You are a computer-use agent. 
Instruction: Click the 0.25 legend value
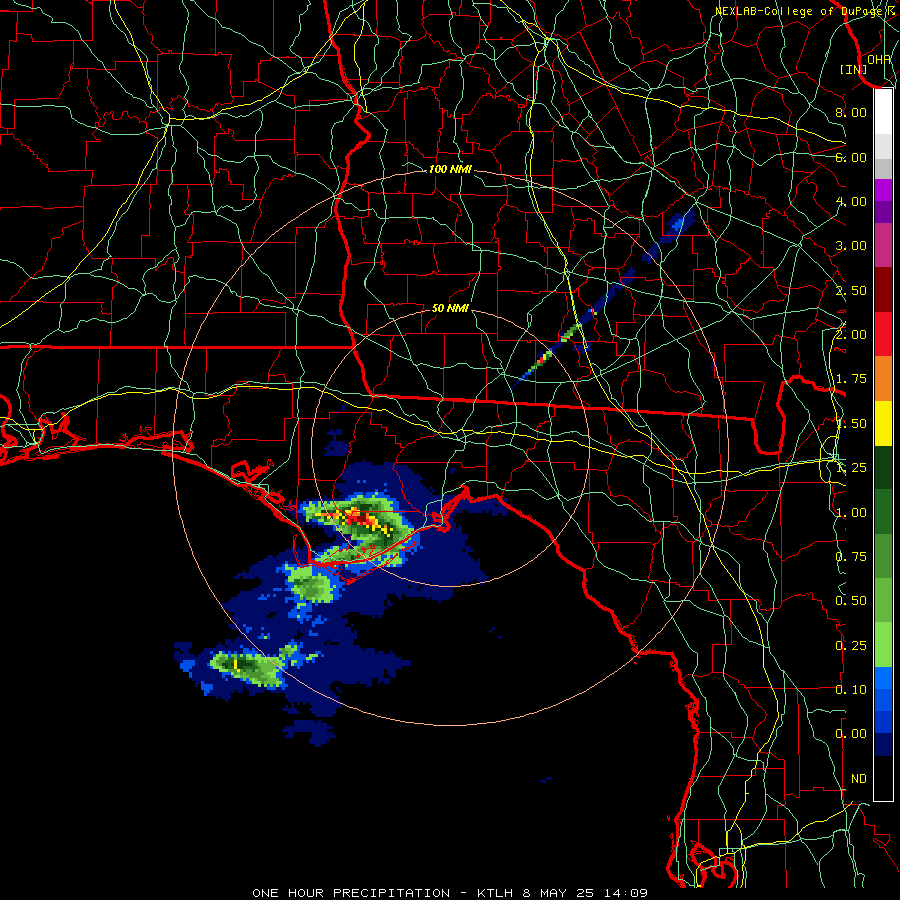pos(851,646)
